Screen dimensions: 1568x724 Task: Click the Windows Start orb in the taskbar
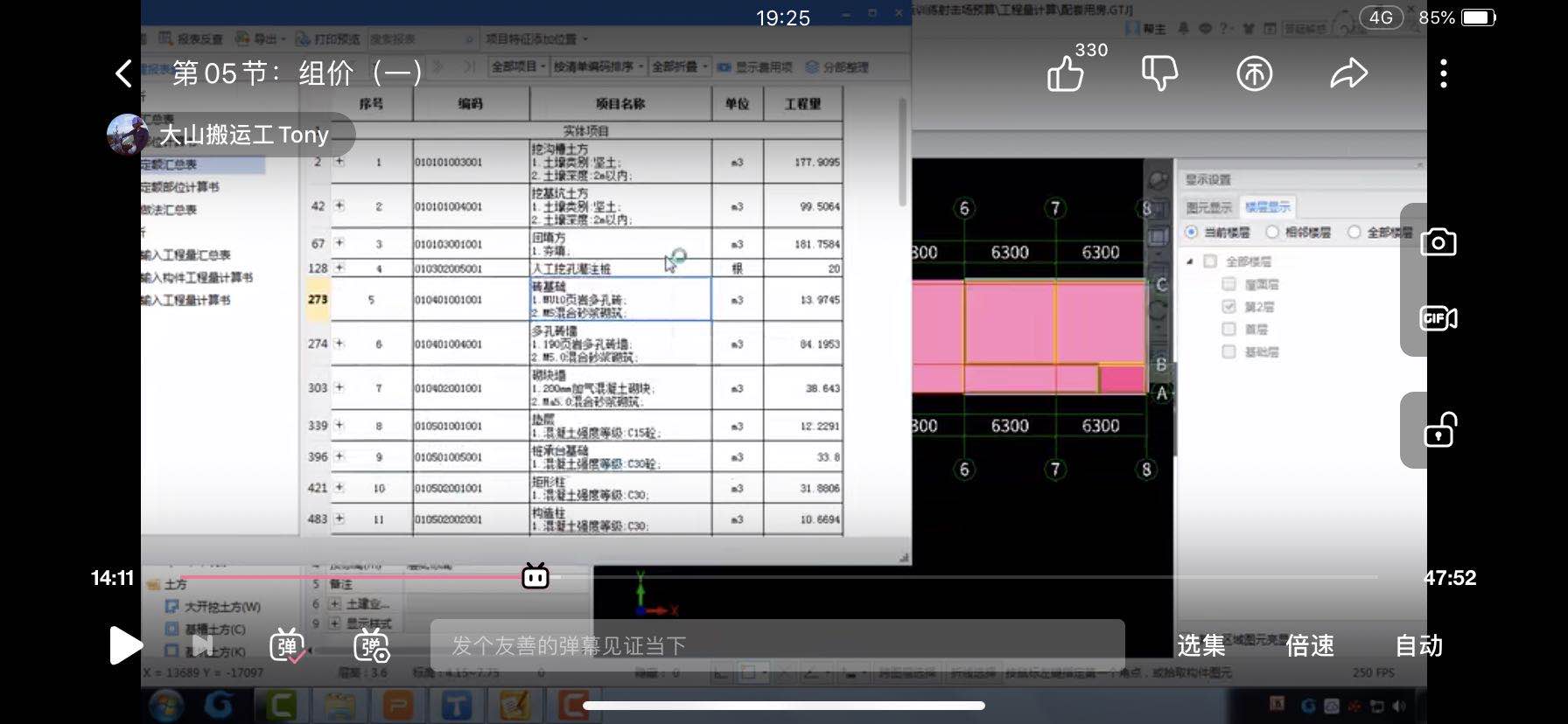point(166,705)
